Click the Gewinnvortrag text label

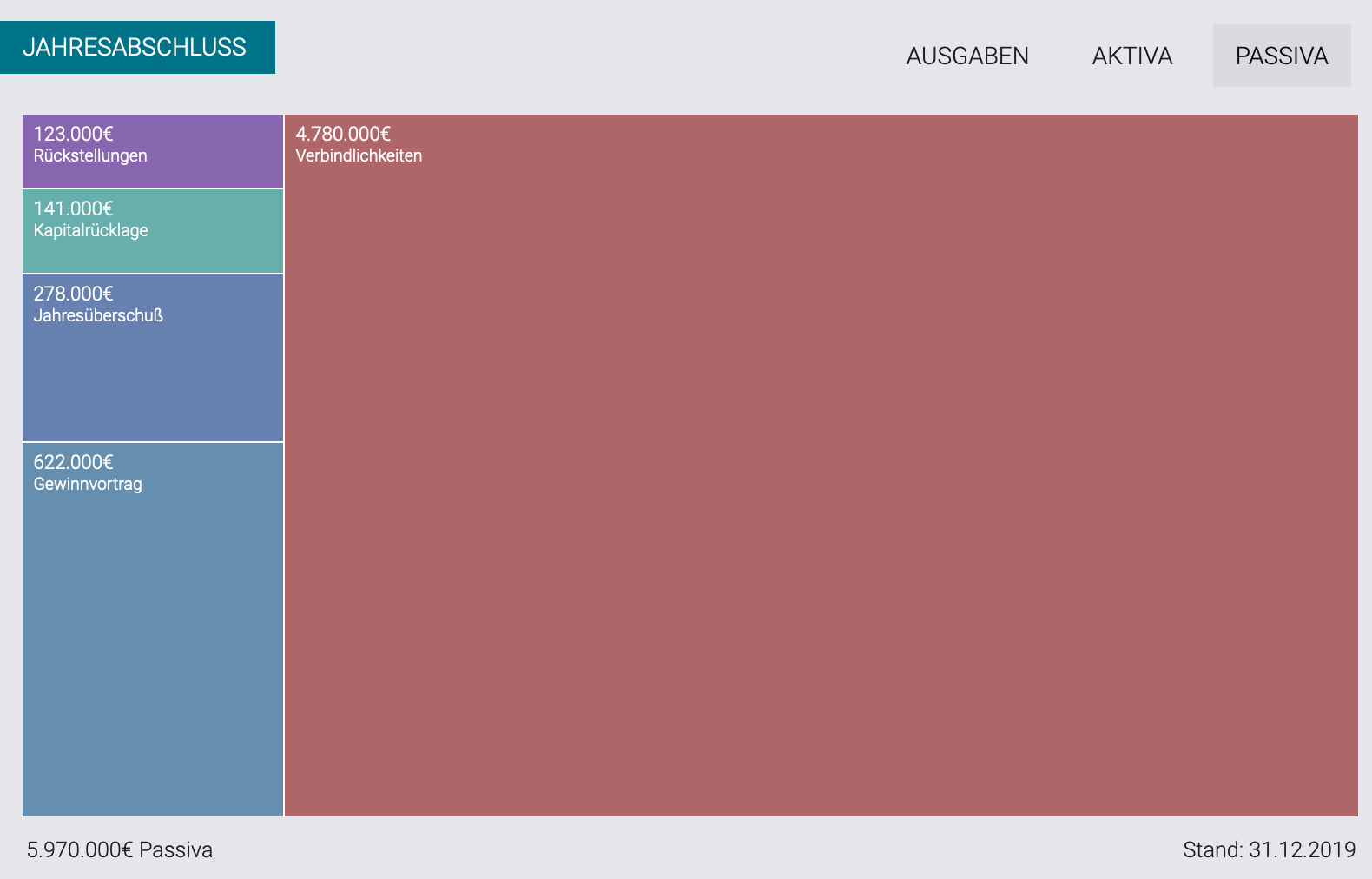88,485
